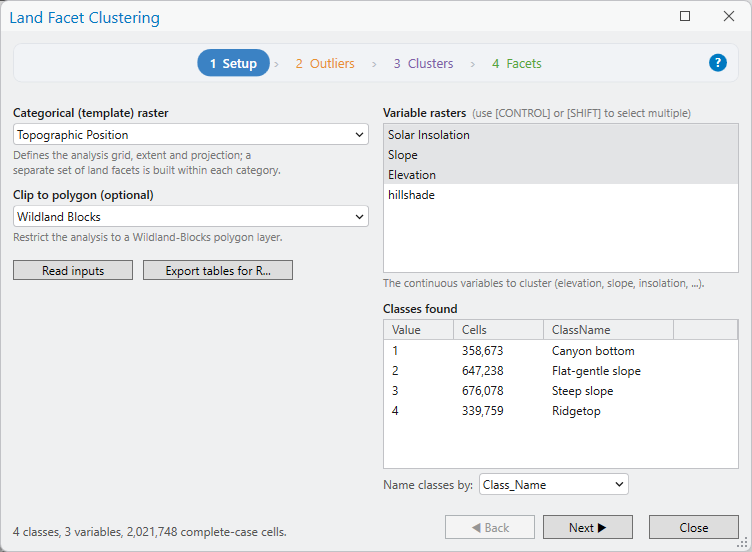Click the Read inputs button
This screenshot has height=552, width=752.
pyautogui.click(x=73, y=270)
